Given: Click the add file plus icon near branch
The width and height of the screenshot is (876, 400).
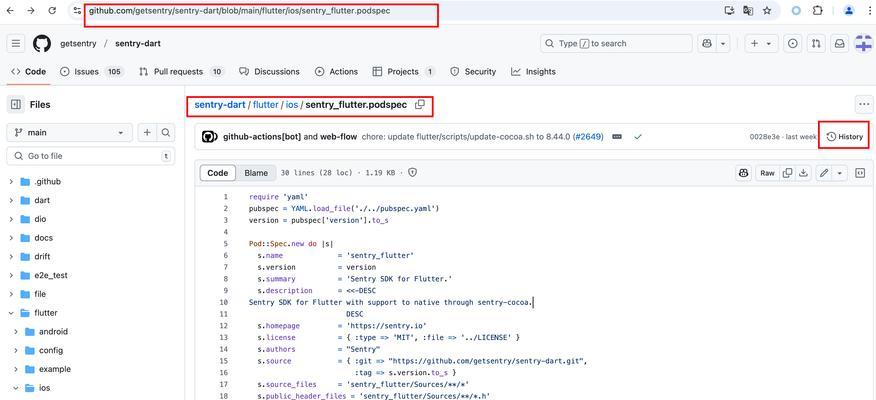Looking at the screenshot, I should click(147, 132).
